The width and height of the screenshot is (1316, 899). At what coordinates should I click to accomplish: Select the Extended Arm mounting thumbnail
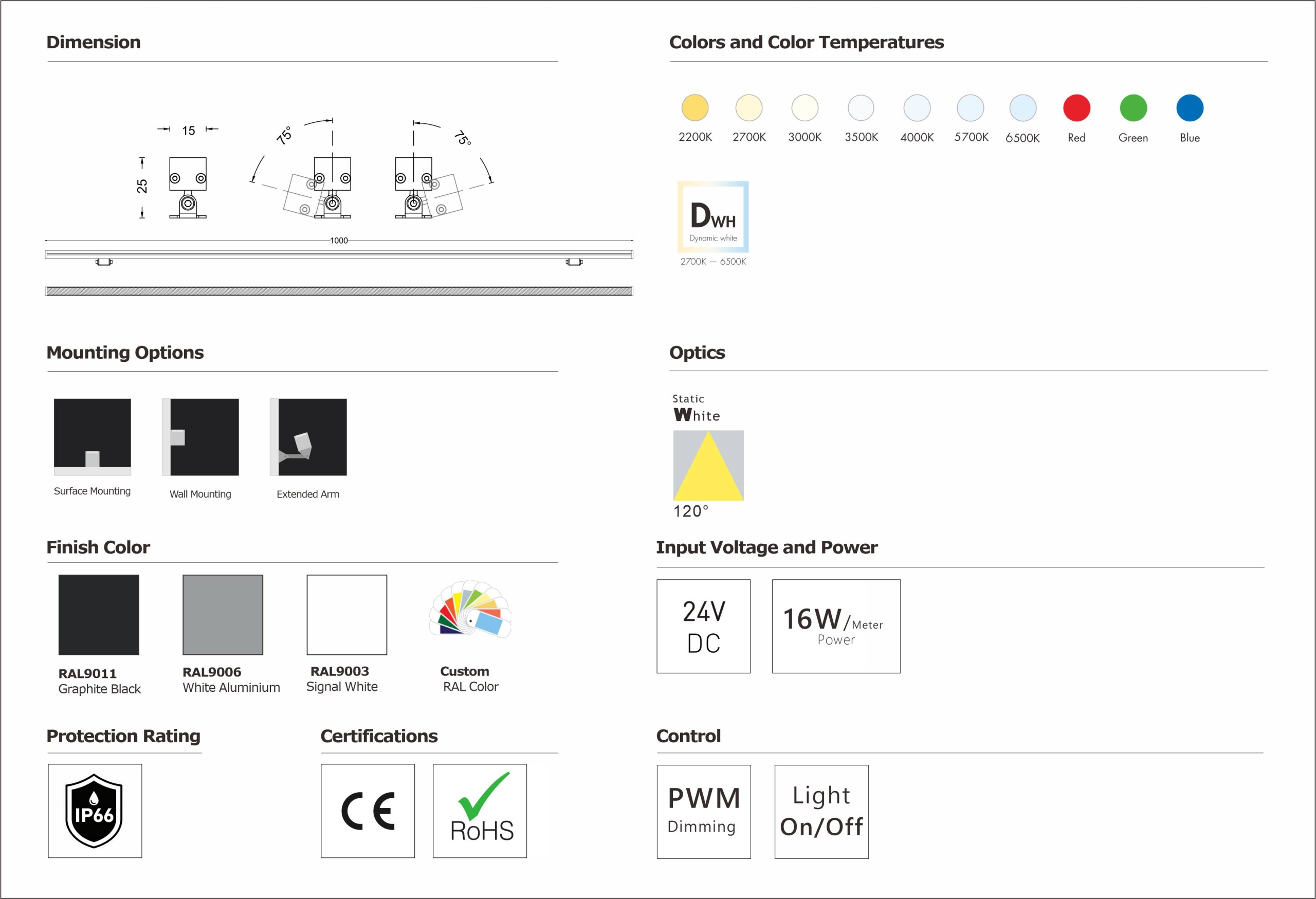pyautogui.click(x=308, y=437)
